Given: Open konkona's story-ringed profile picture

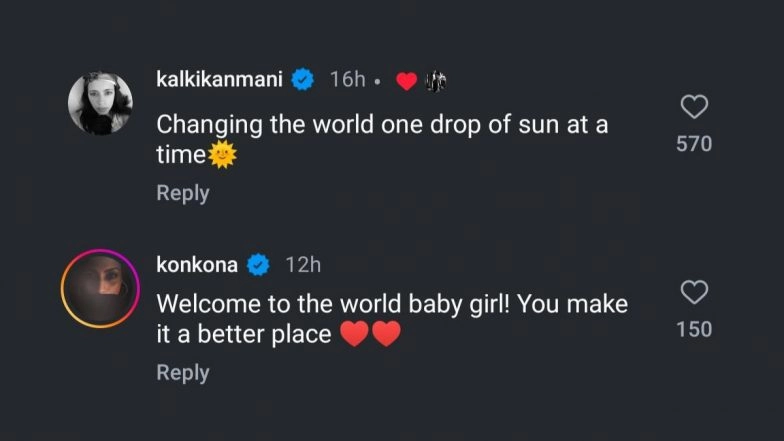Looking at the screenshot, I should 100,288.
